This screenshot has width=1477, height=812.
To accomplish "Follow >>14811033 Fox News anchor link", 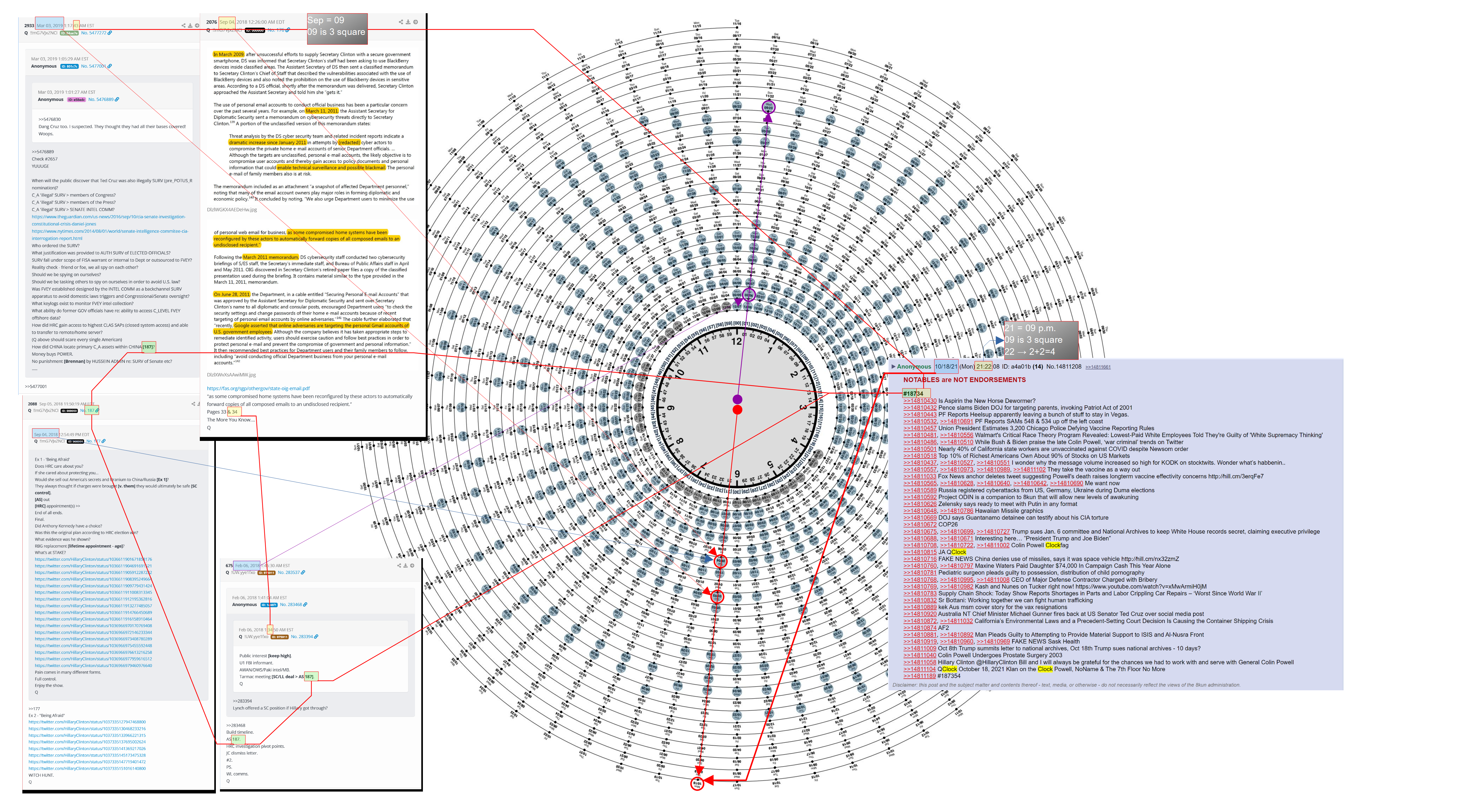I will click(x=920, y=476).
